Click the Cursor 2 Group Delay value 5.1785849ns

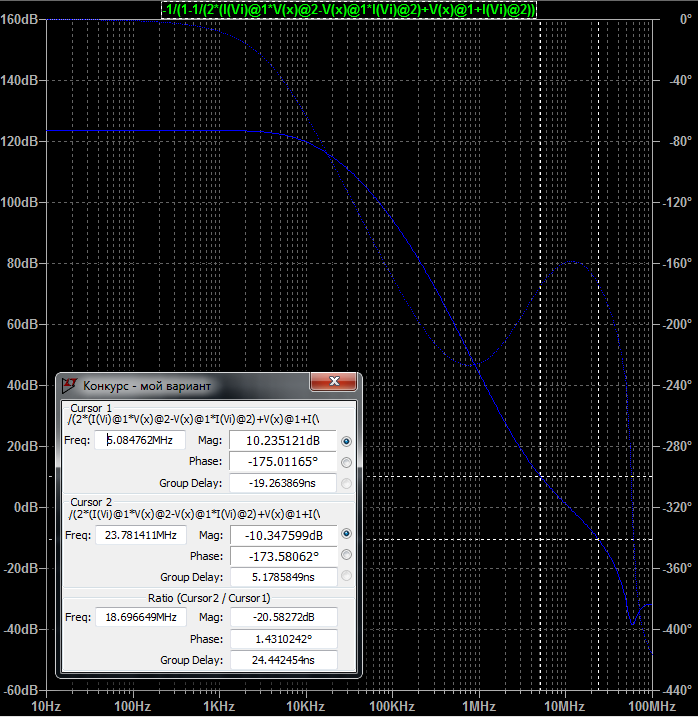click(x=284, y=577)
